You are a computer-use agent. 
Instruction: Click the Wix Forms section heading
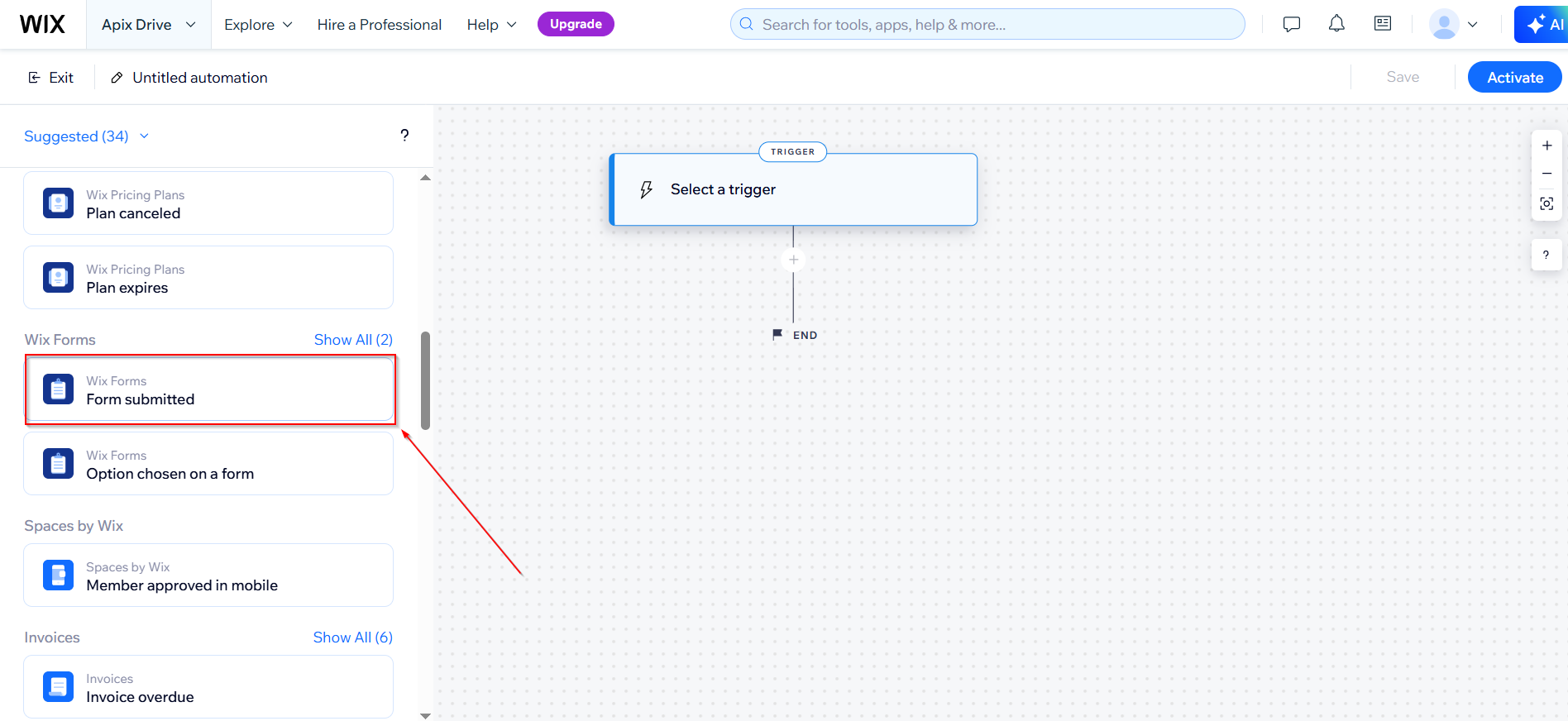point(60,340)
